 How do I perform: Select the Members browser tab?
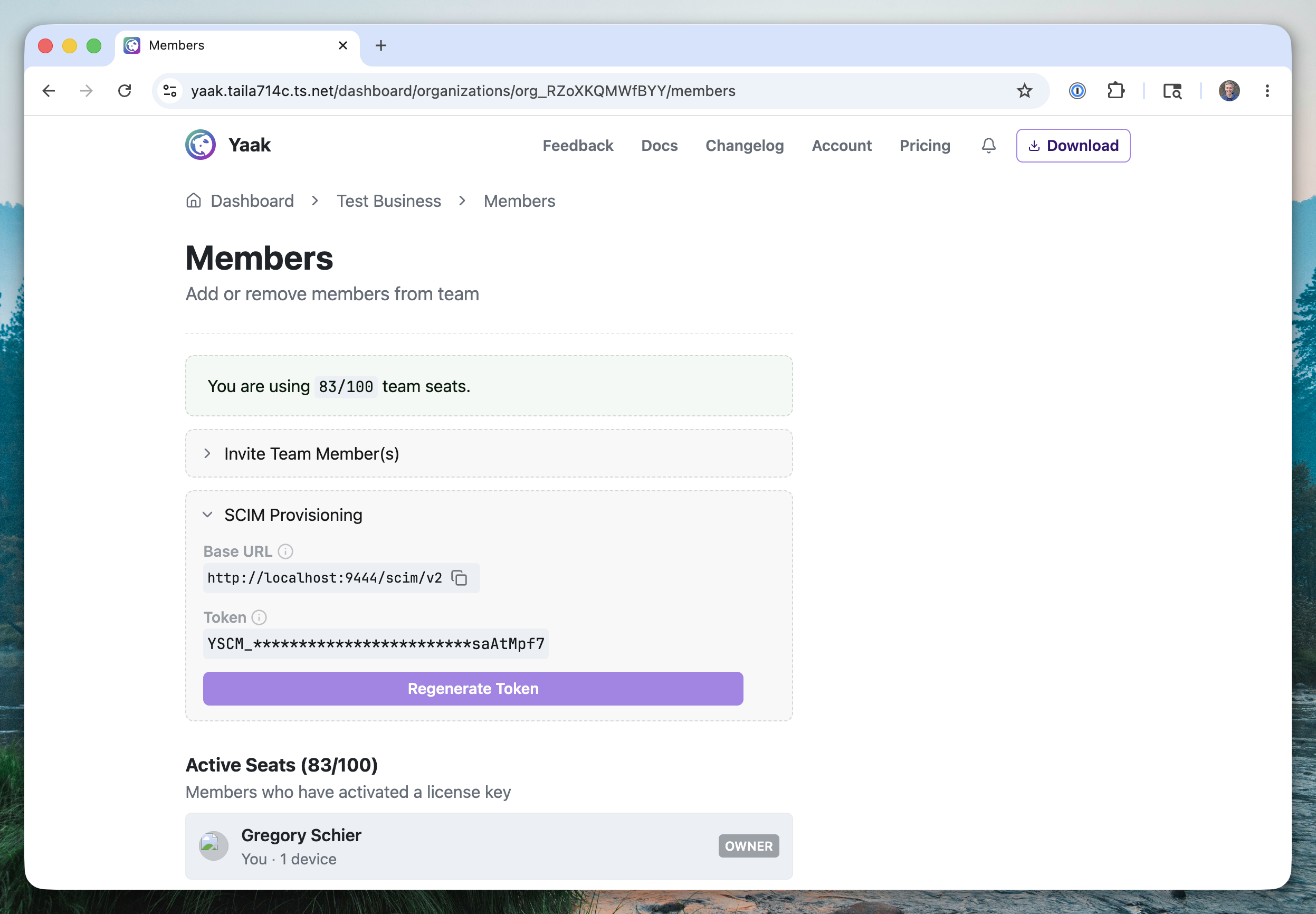coord(237,45)
